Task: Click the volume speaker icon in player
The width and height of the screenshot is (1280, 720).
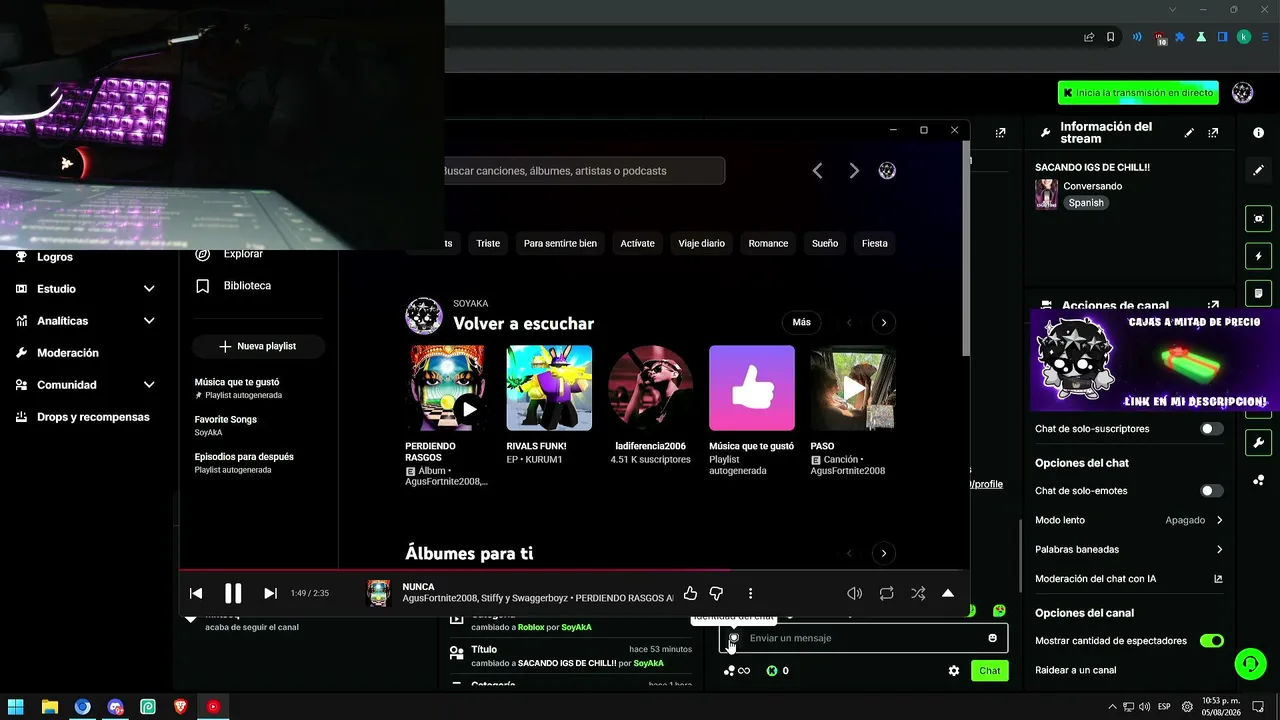Action: pyautogui.click(x=854, y=593)
